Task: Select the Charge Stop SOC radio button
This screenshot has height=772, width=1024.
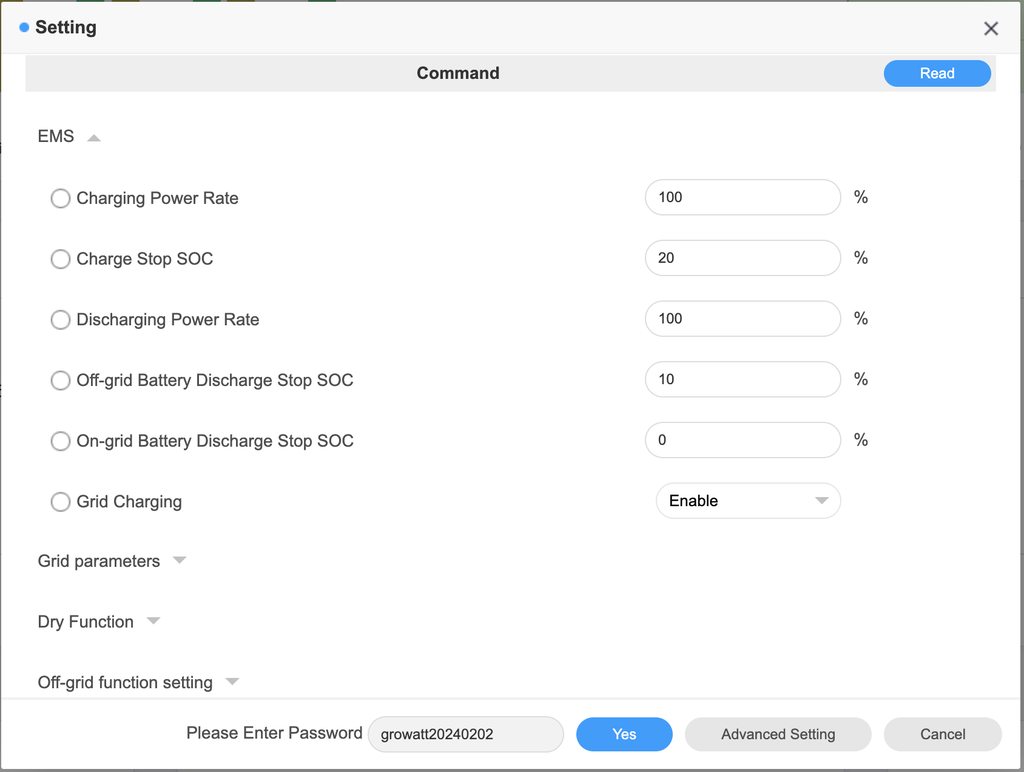Action: 61,259
